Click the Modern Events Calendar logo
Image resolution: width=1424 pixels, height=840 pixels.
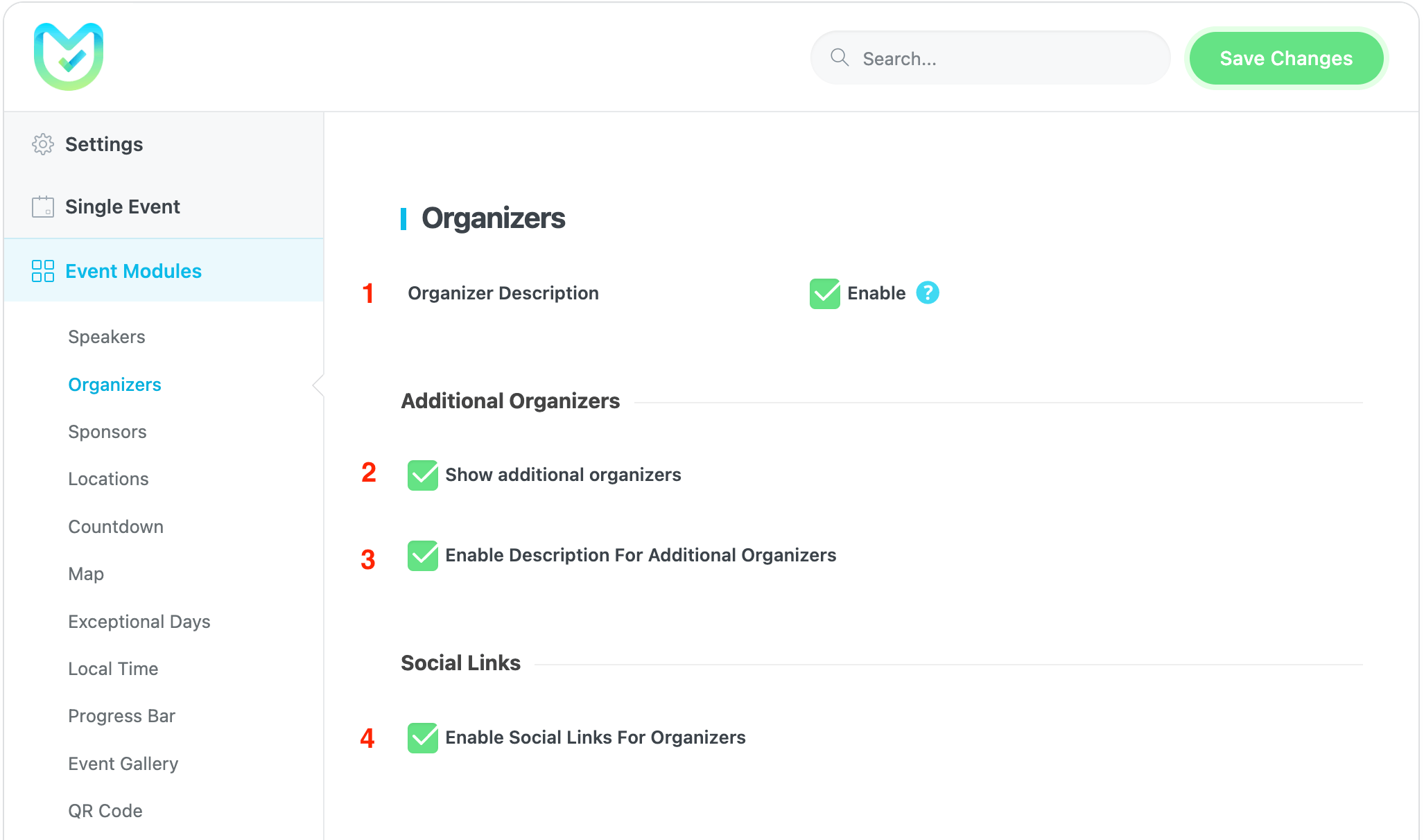click(69, 57)
